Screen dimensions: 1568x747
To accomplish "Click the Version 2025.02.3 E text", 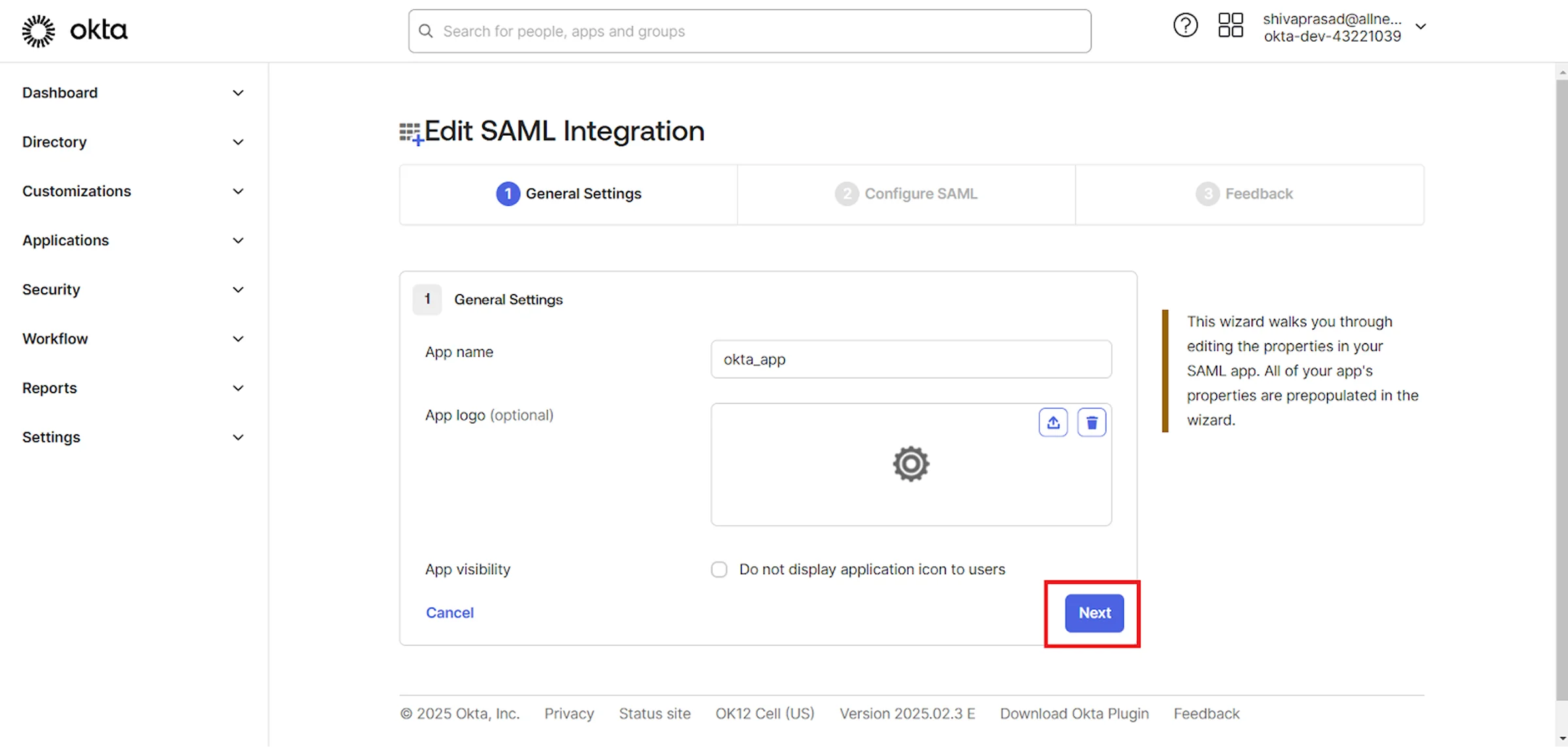I will [x=907, y=714].
